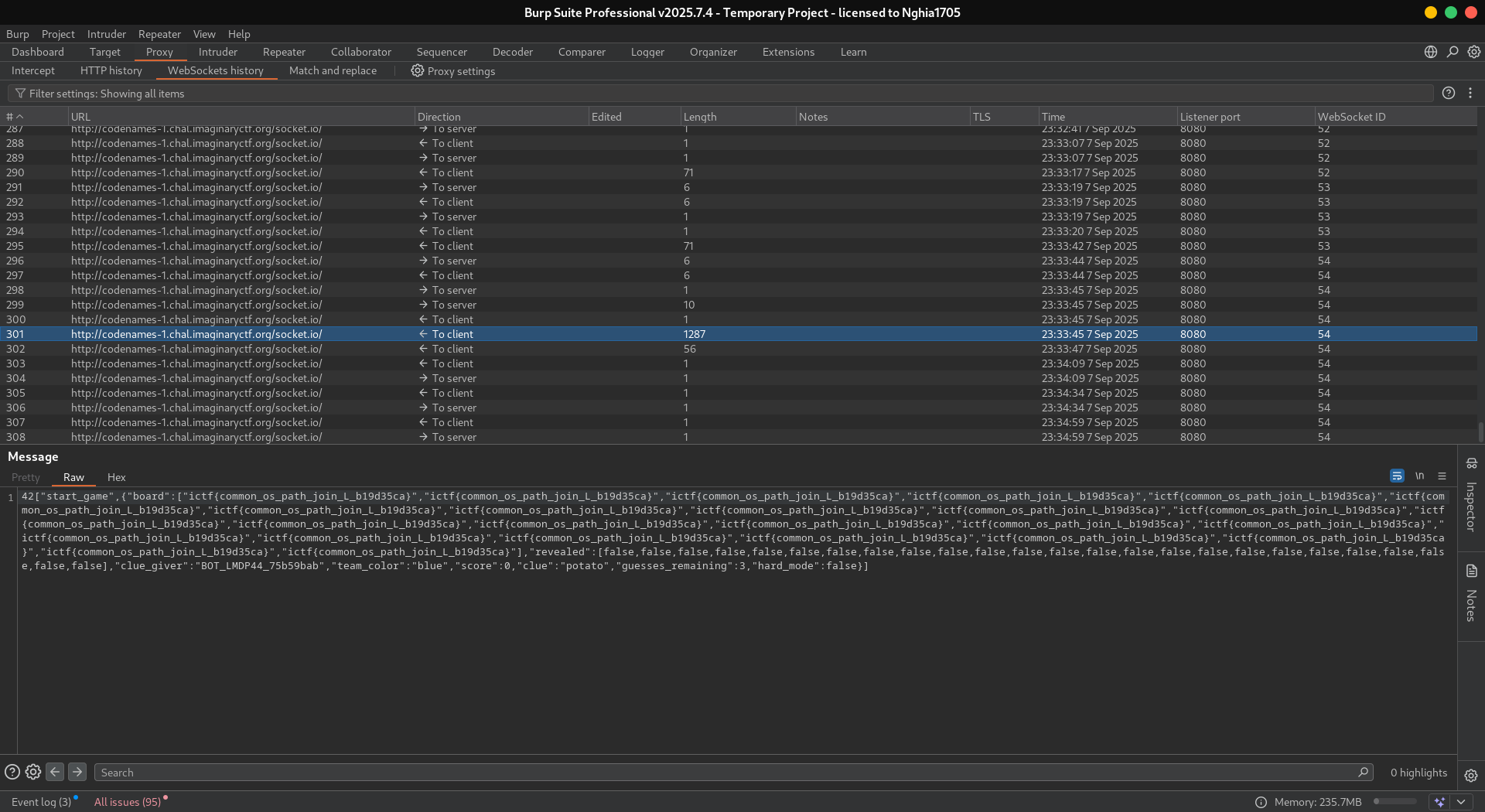Click the filter funnel icon
The width and height of the screenshot is (1485, 812).
click(20, 94)
